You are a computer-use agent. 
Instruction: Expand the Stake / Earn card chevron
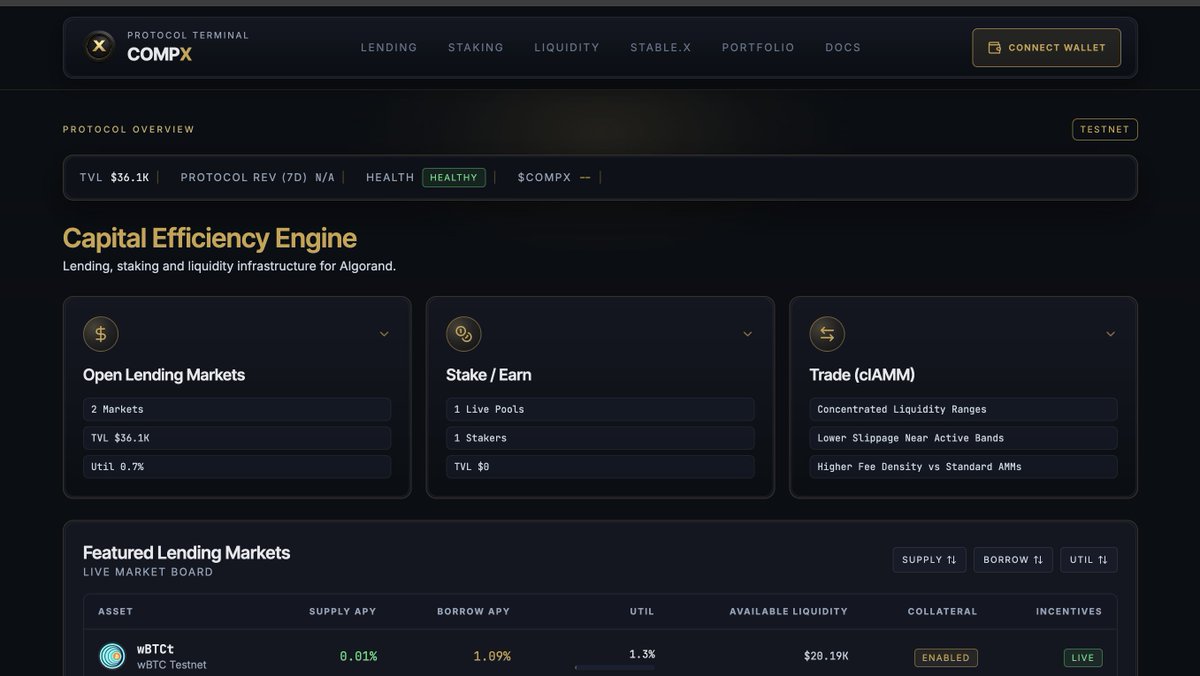(747, 334)
